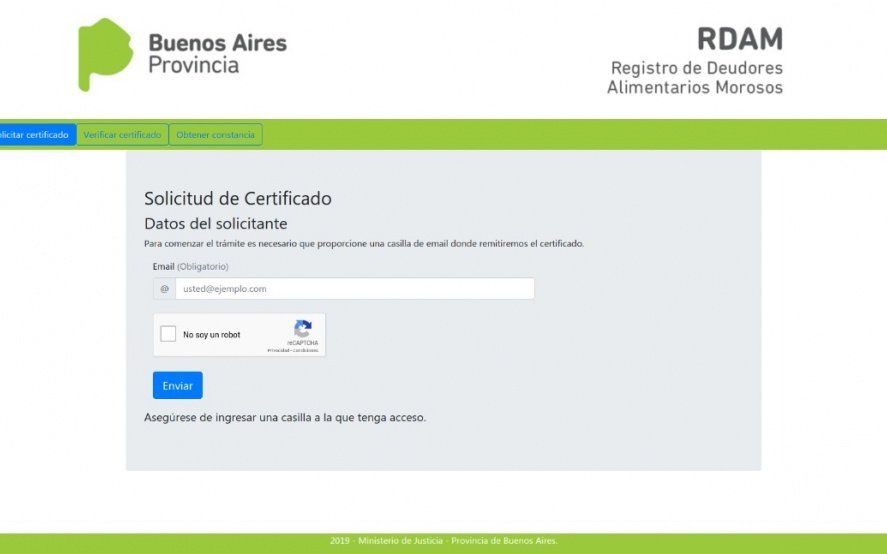The image size is (887, 554).
Task: Click the "Asegúrese de ingresar una casilla" note
Action: pos(285,418)
